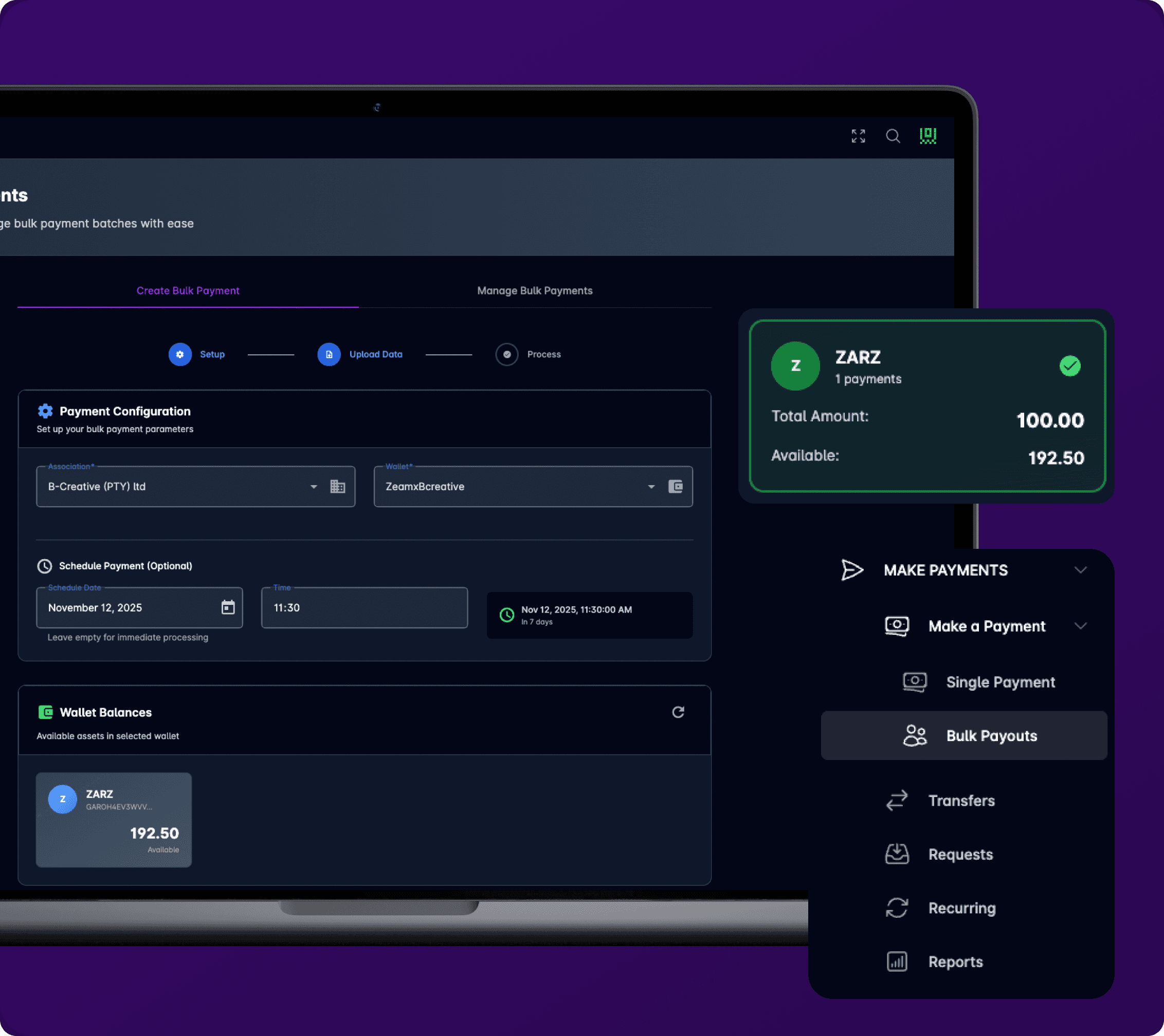The image size is (1164, 1036).
Task: Open Single Payment in sidebar
Action: pos(999,682)
